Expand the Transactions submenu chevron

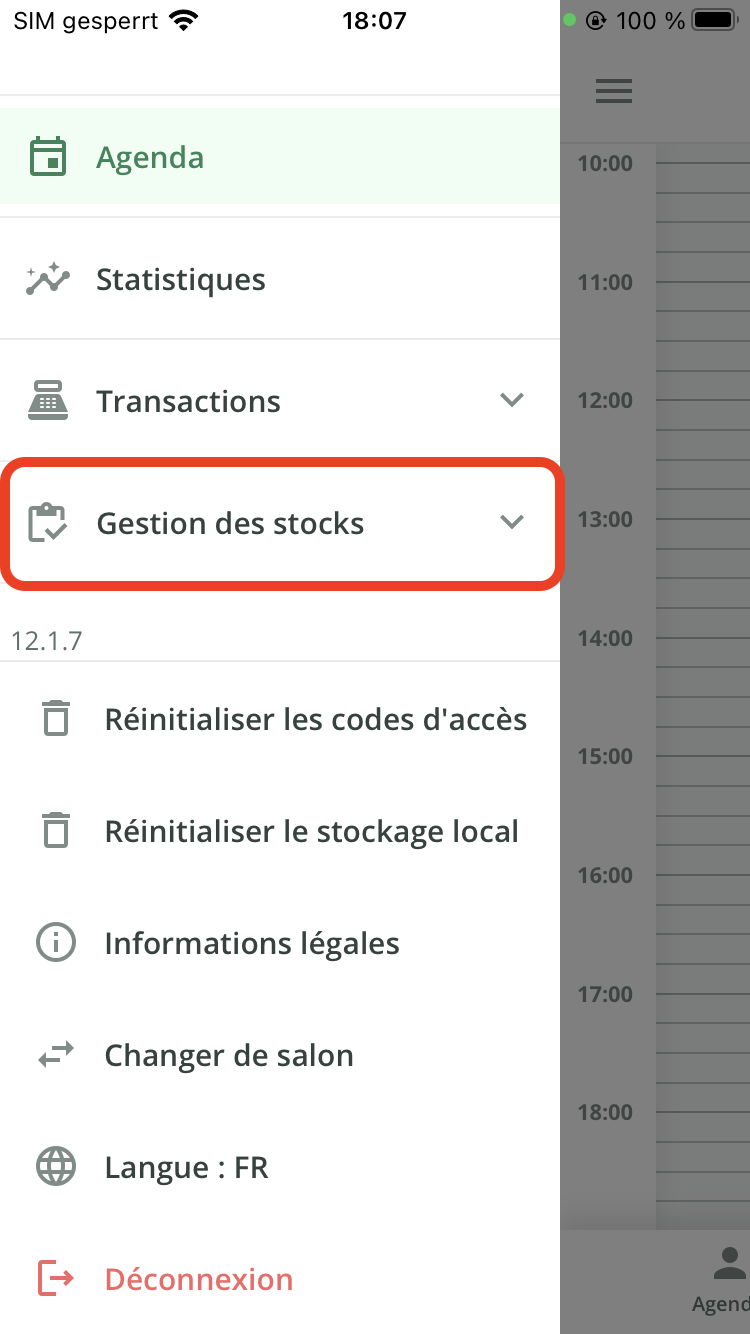[512, 401]
